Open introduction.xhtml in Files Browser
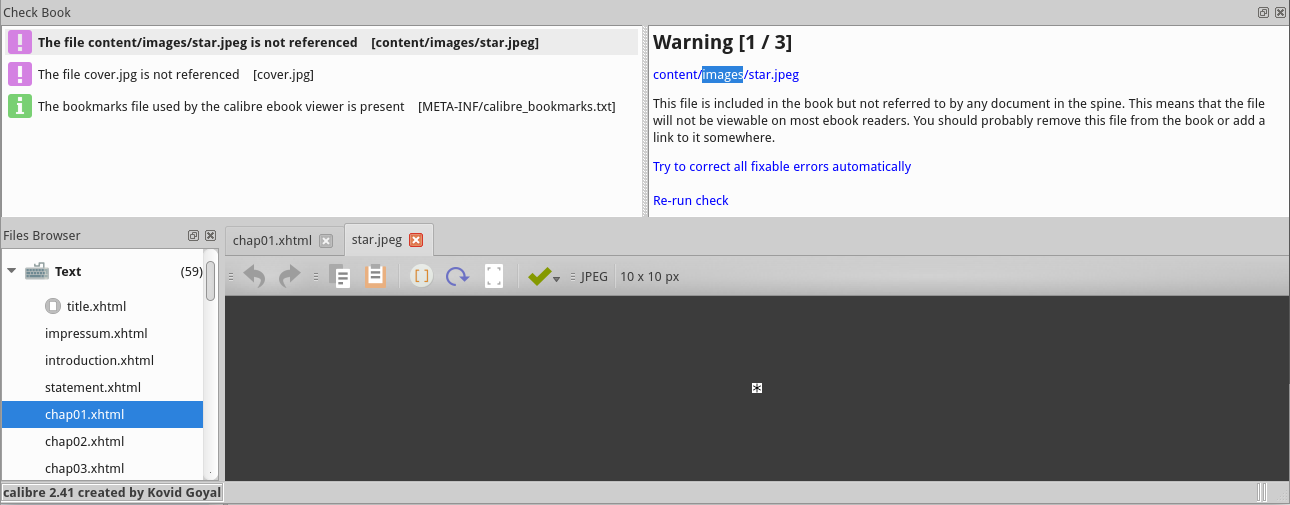Viewport: 1290px width, 505px height. click(x=99, y=360)
